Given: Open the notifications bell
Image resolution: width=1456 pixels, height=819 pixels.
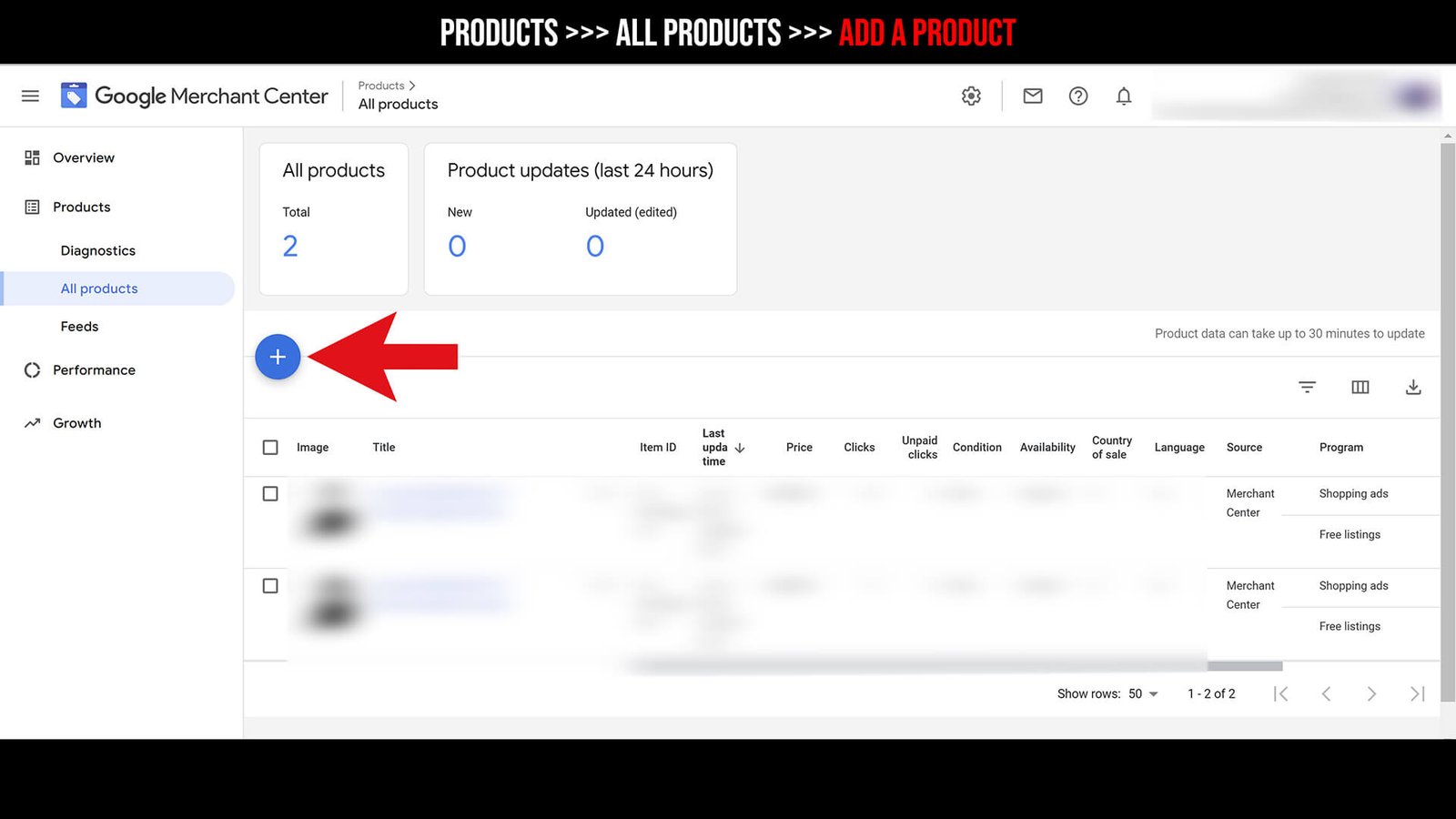Looking at the screenshot, I should coord(1124,96).
